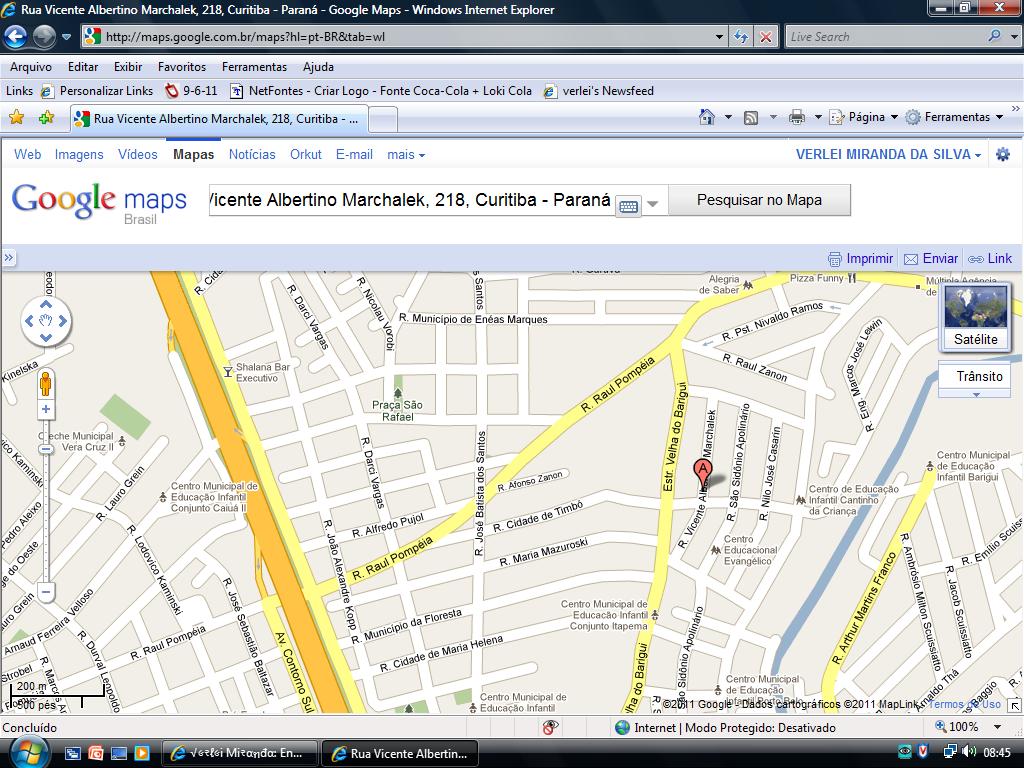Click the Pesquisar no Mapa button
The width and height of the screenshot is (1024, 768).
click(x=759, y=200)
